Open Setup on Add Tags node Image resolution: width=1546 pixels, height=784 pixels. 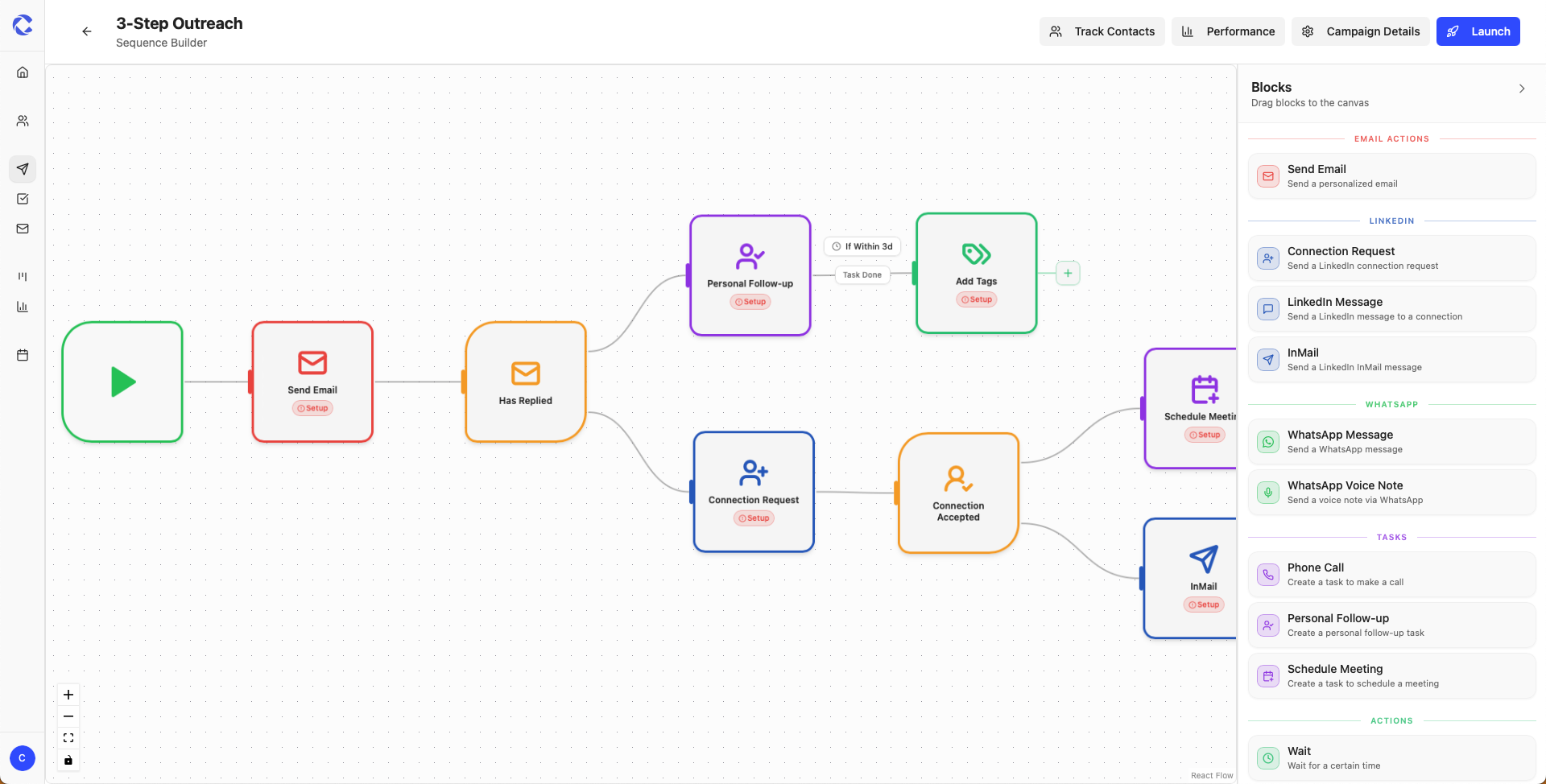click(x=977, y=299)
